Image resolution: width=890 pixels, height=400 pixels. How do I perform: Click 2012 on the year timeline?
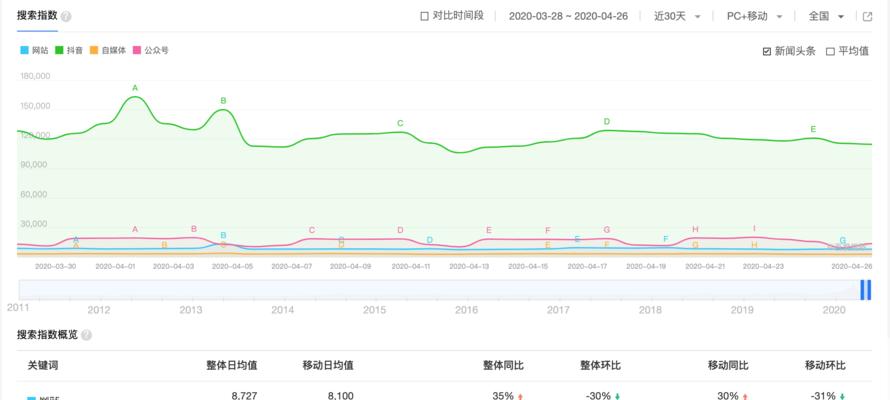click(99, 310)
